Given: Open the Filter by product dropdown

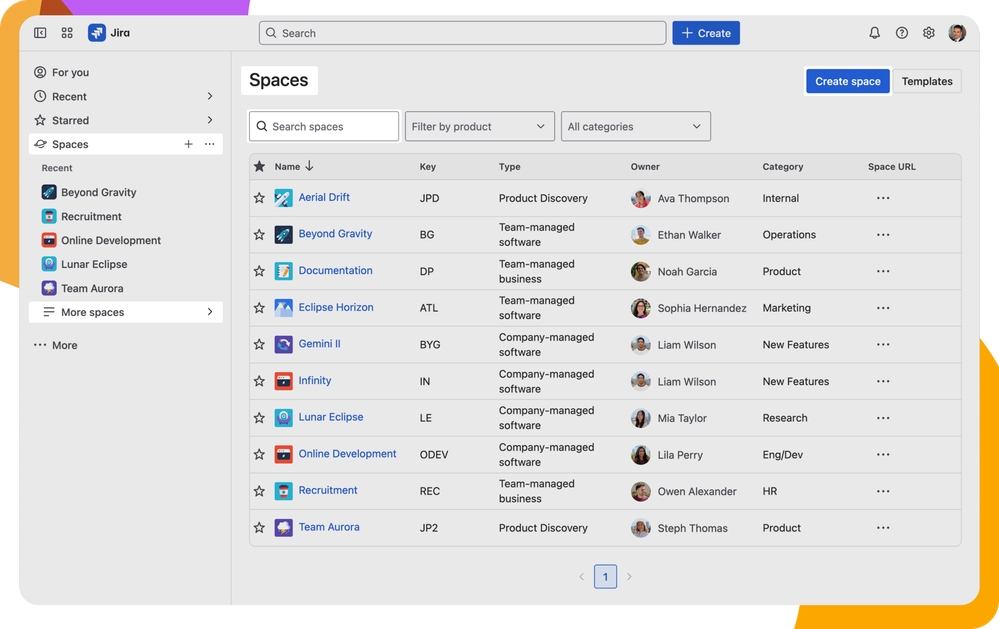Looking at the screenshot, I should click(x=480, y=126).
